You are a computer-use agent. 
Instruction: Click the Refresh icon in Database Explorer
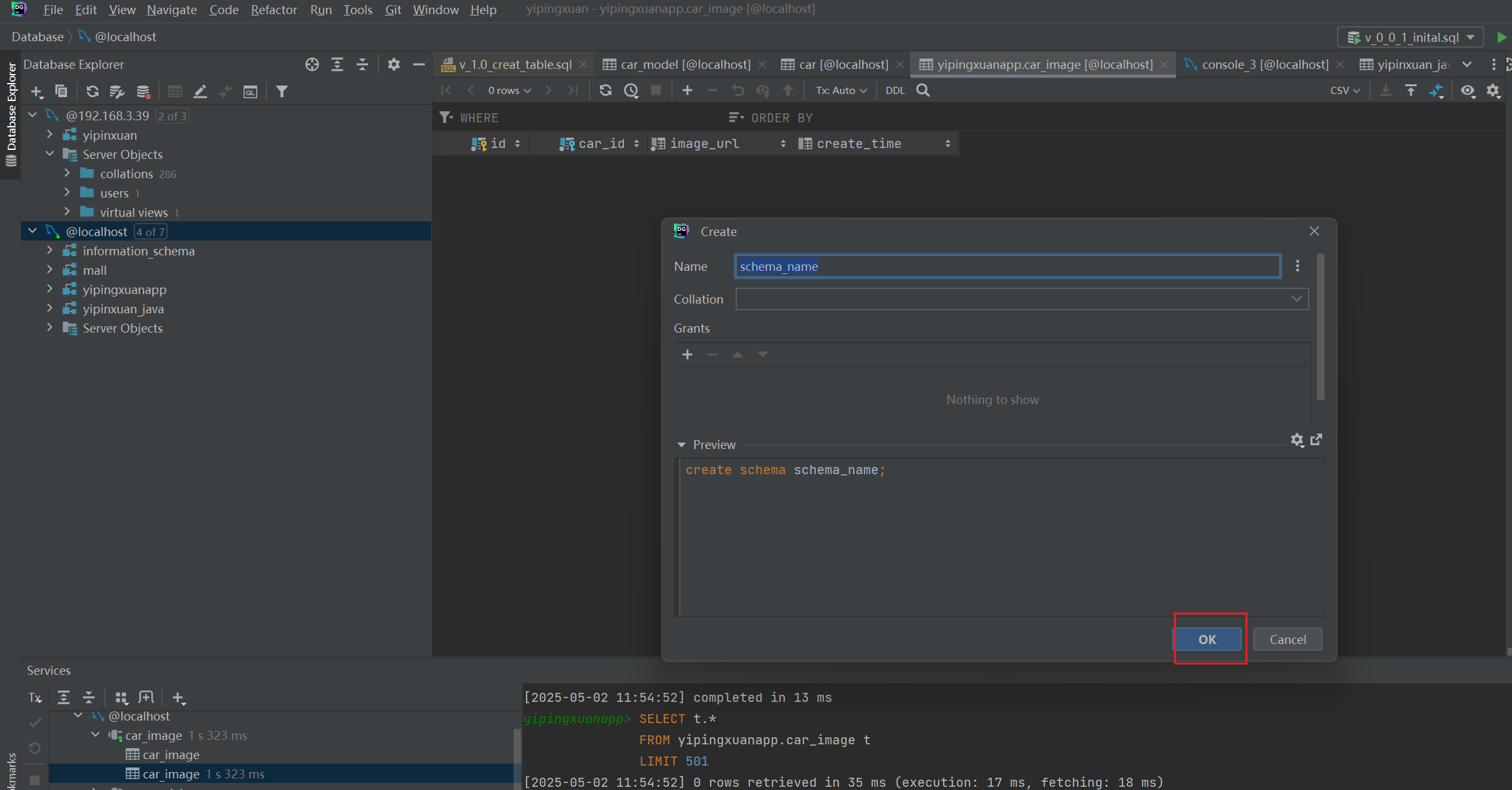click(x=93, y=91)
